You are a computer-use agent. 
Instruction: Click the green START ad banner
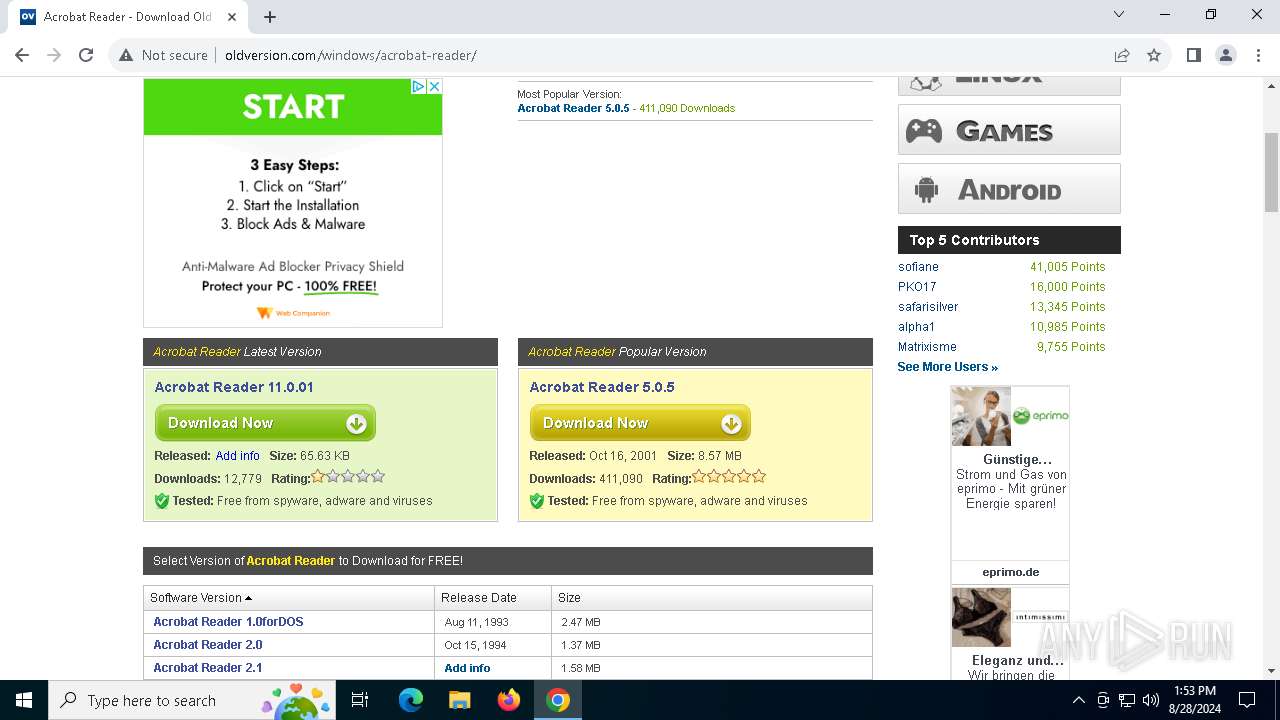pyautogui.click(x=293, y=107)
